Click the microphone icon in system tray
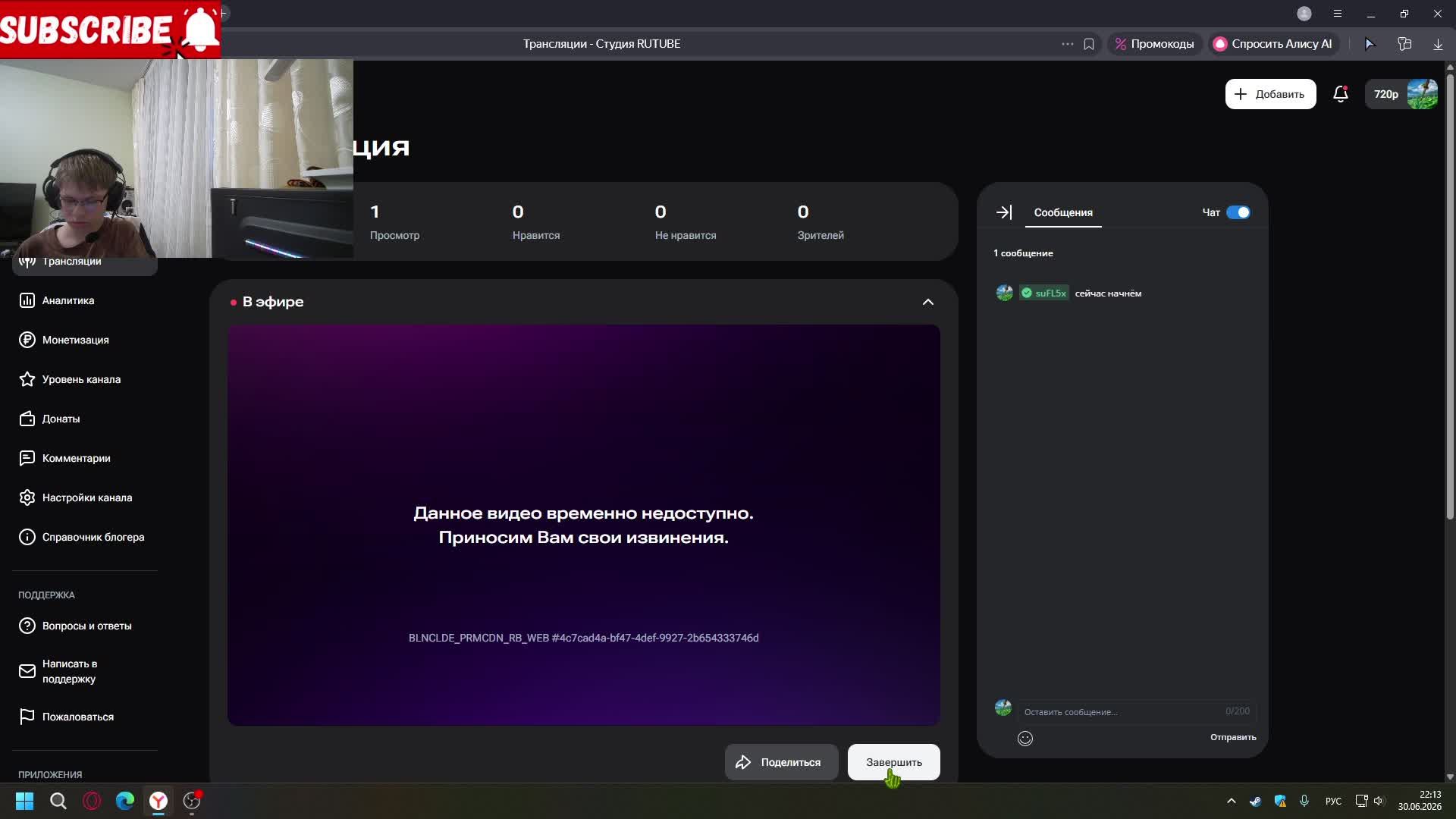Image resolution: width=1456 pixels, height=819 pixels. click(1304, 801)
